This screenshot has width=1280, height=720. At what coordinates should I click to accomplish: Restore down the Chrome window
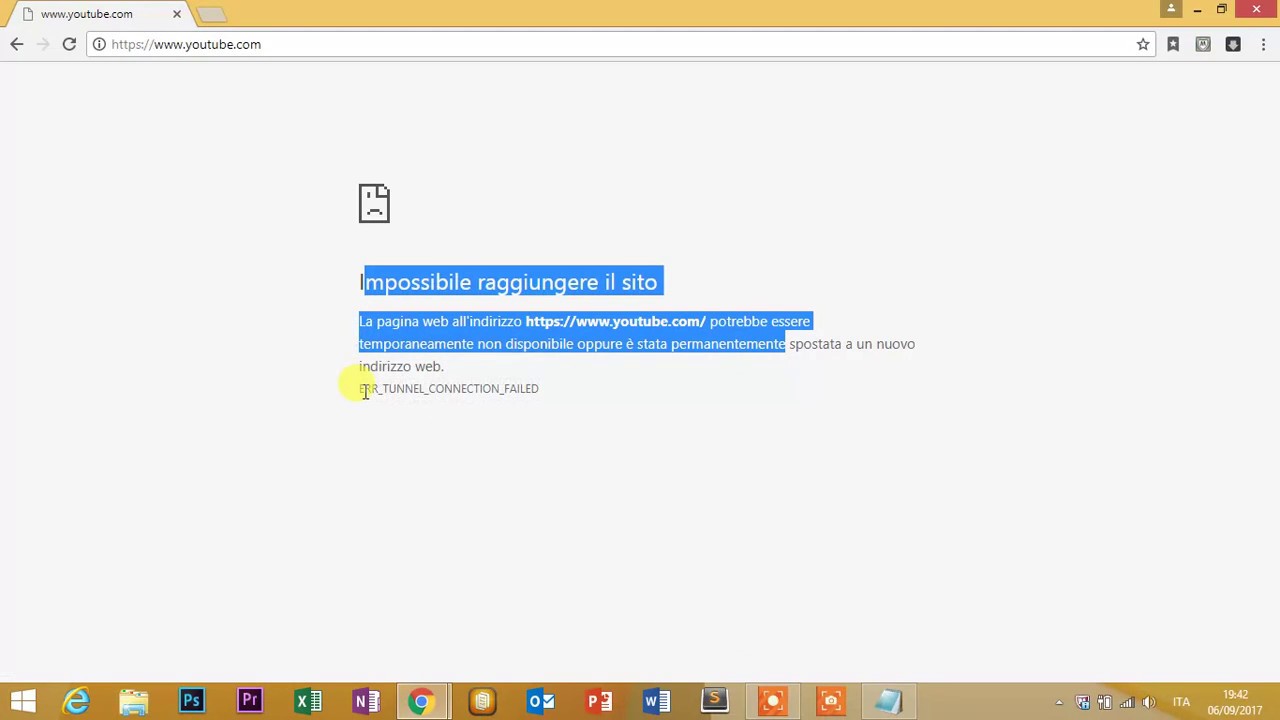click(1221, 9)
